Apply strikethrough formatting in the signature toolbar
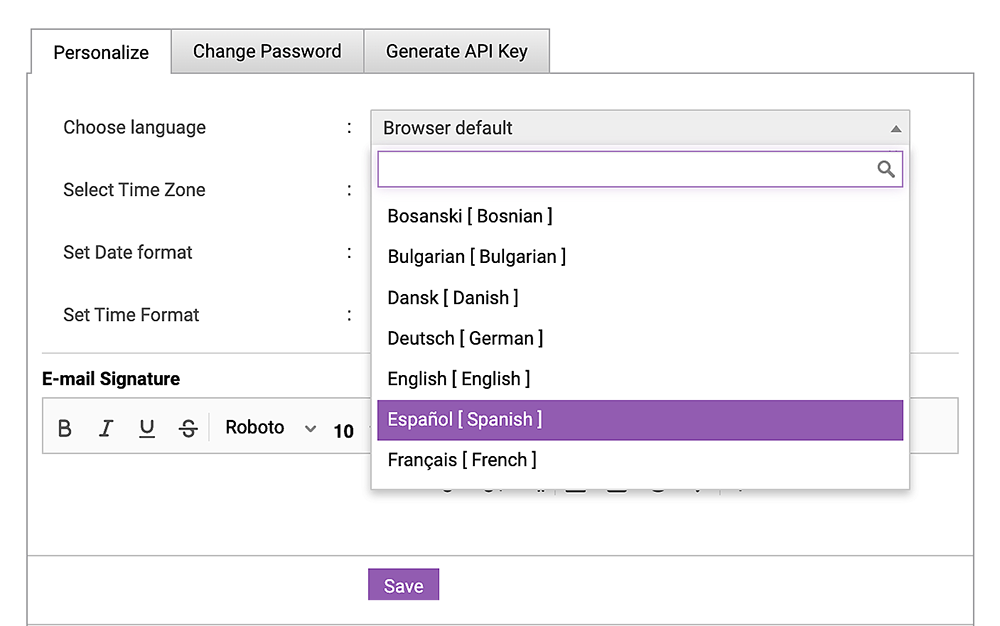The height and width of the screenshot is (626, 1000). pos(188,427)
